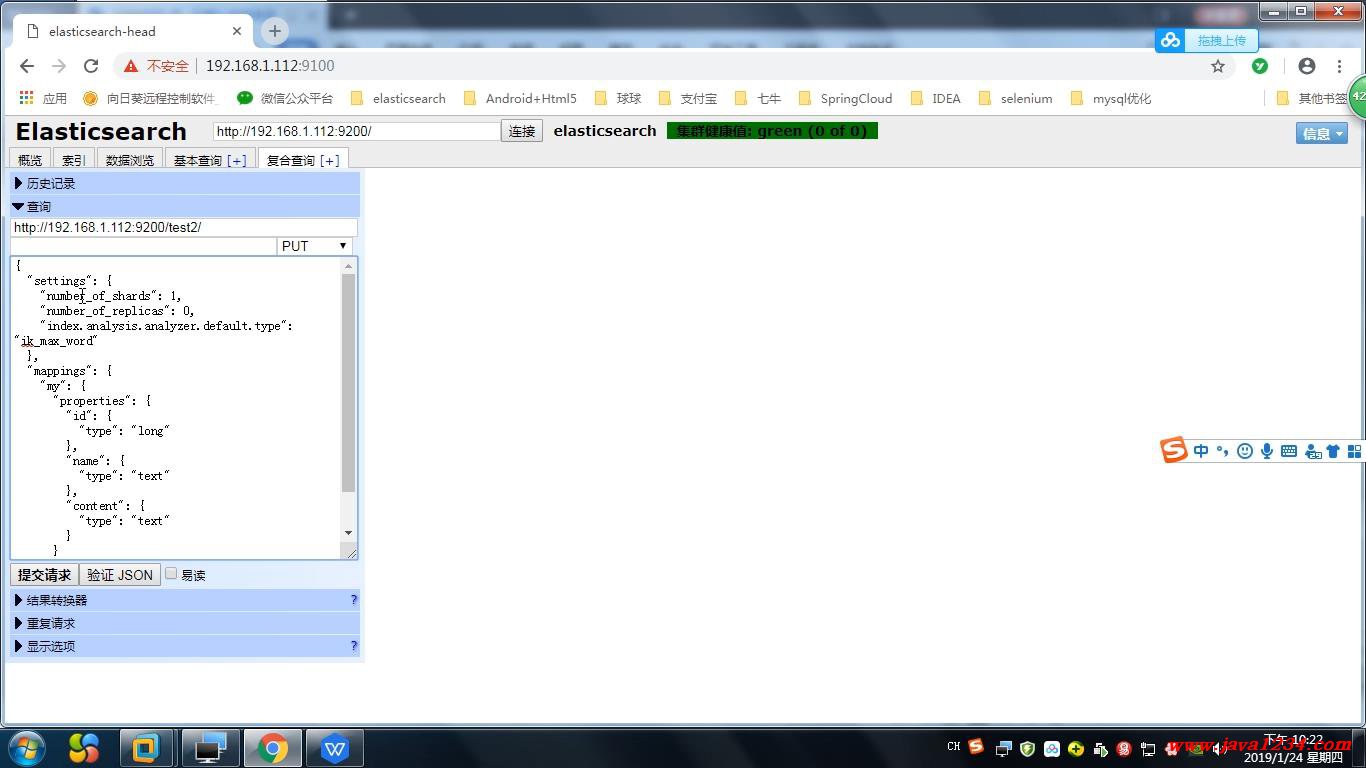
Task: Expand the 显示选项 section
Action: pos(185,646)
